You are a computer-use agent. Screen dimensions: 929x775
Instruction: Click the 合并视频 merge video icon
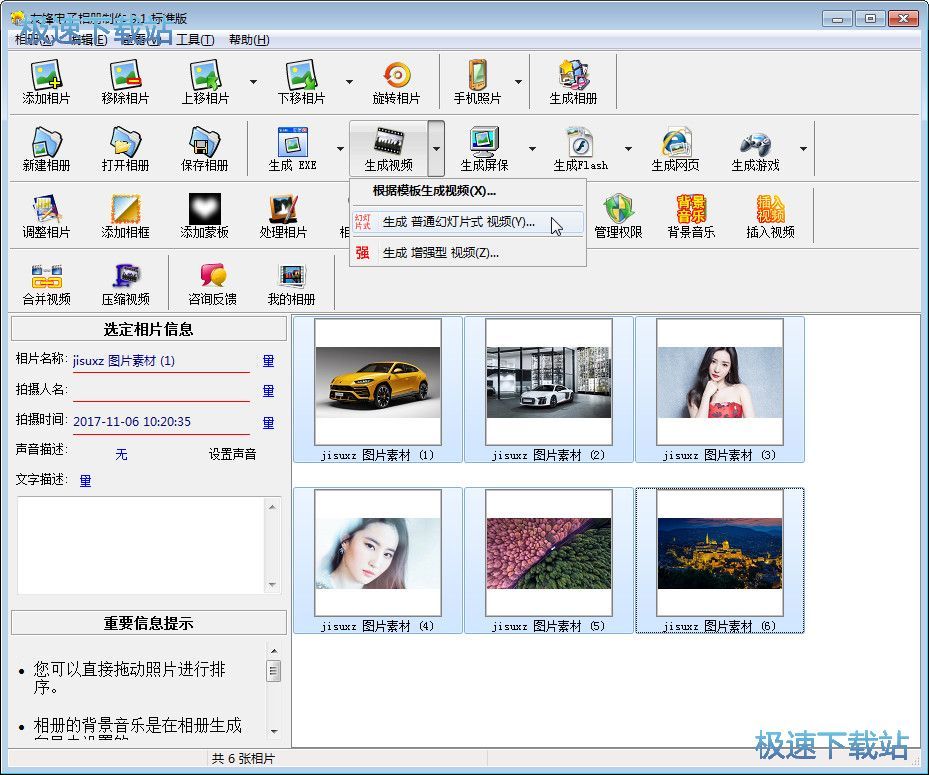point(46,283)
